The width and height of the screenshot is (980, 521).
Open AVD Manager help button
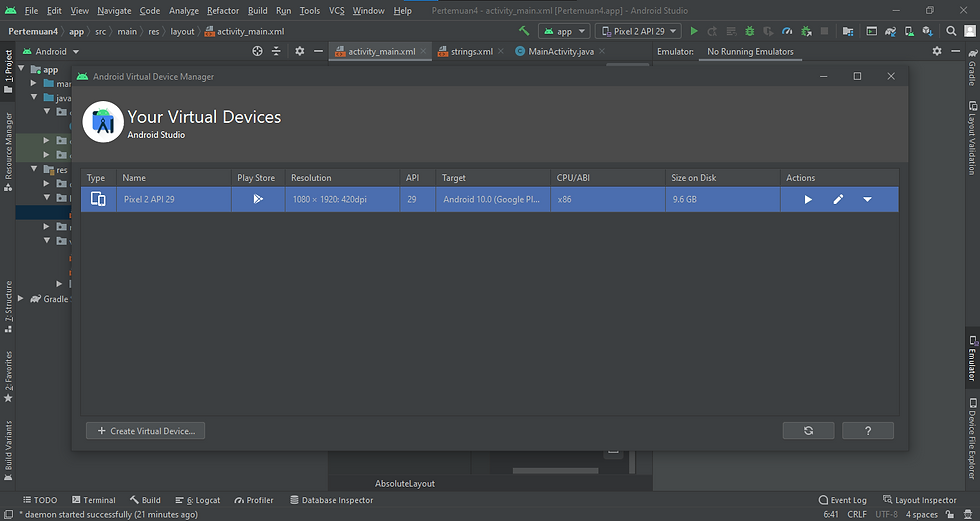click(x=868, y=430)
